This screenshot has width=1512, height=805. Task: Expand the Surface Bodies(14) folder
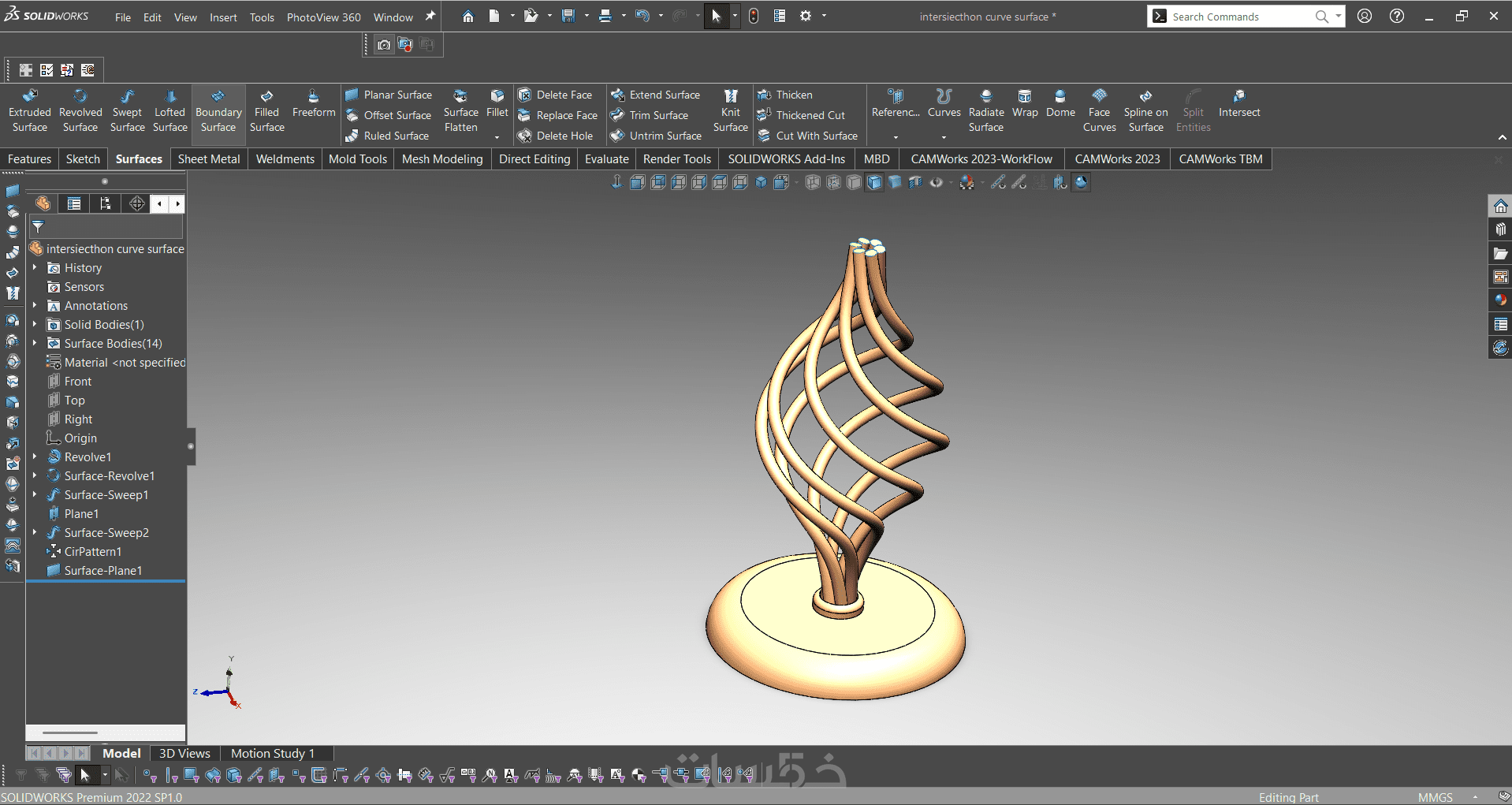click(x=35, y=344)
